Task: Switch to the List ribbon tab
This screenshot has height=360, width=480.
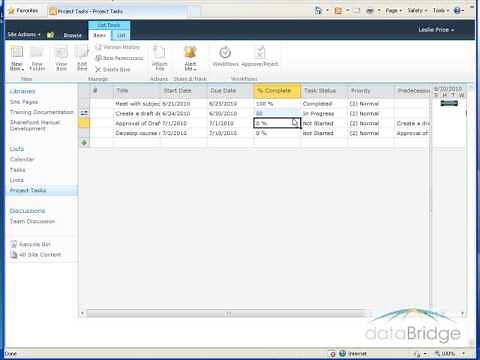Action: click(121, 35)
